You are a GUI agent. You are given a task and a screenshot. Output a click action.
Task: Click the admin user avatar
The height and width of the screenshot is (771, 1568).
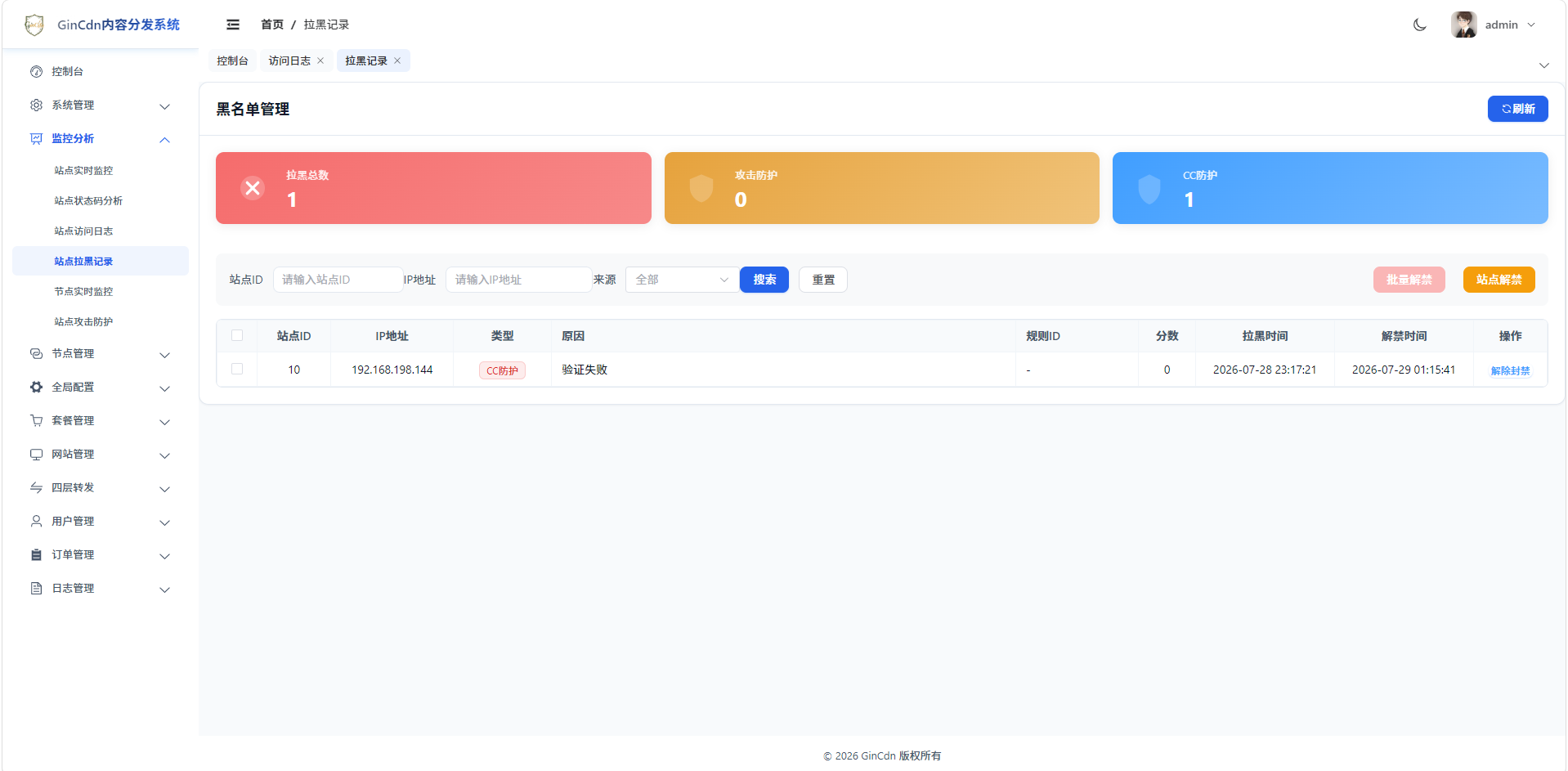[1464, 25]
